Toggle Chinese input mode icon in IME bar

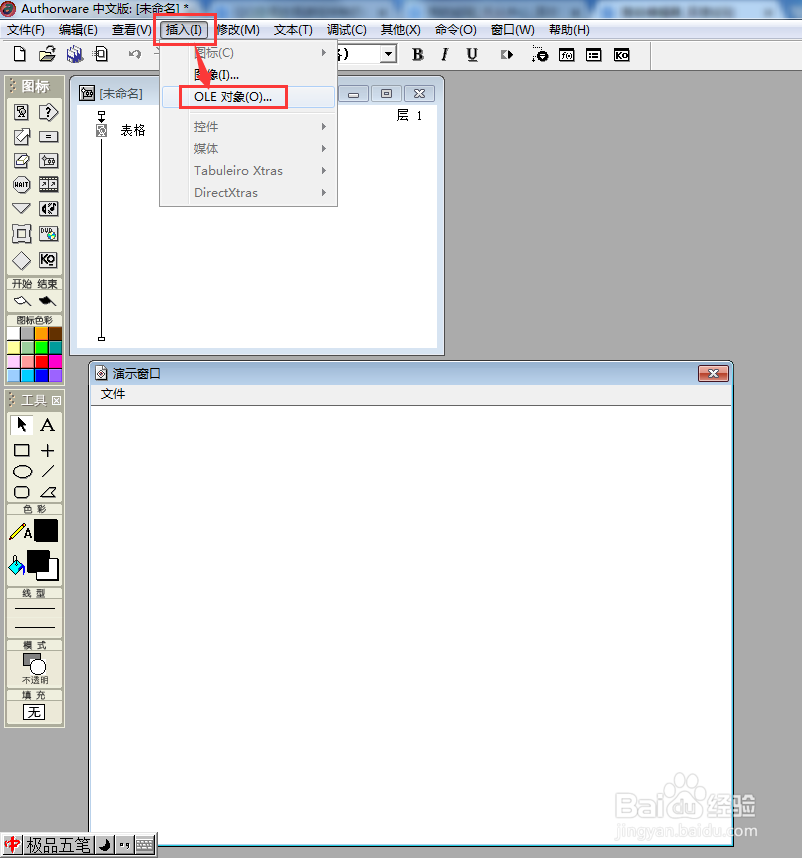[x=12, y=845]
